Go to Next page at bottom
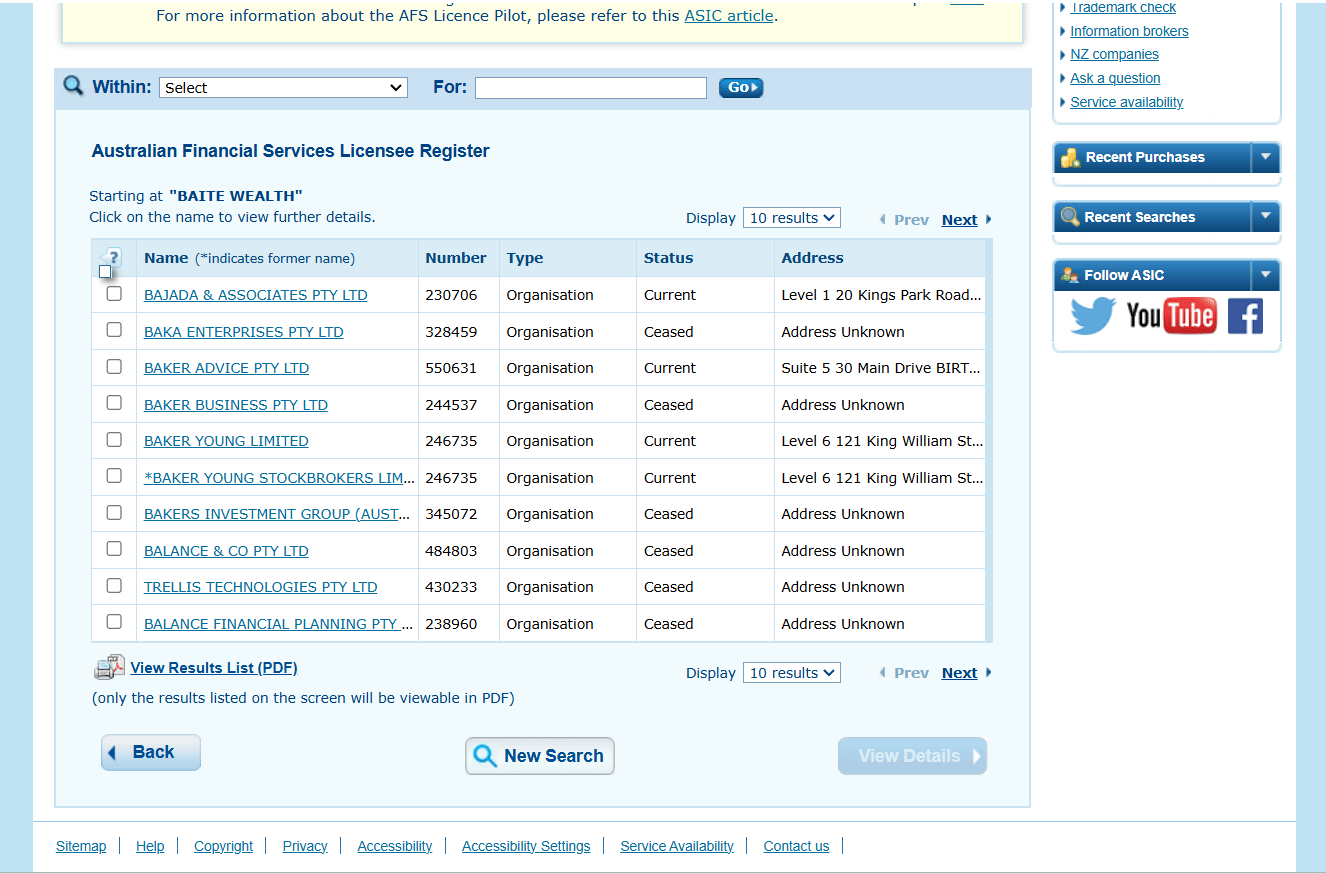1326x874 pixels. [x=959, y=673]
